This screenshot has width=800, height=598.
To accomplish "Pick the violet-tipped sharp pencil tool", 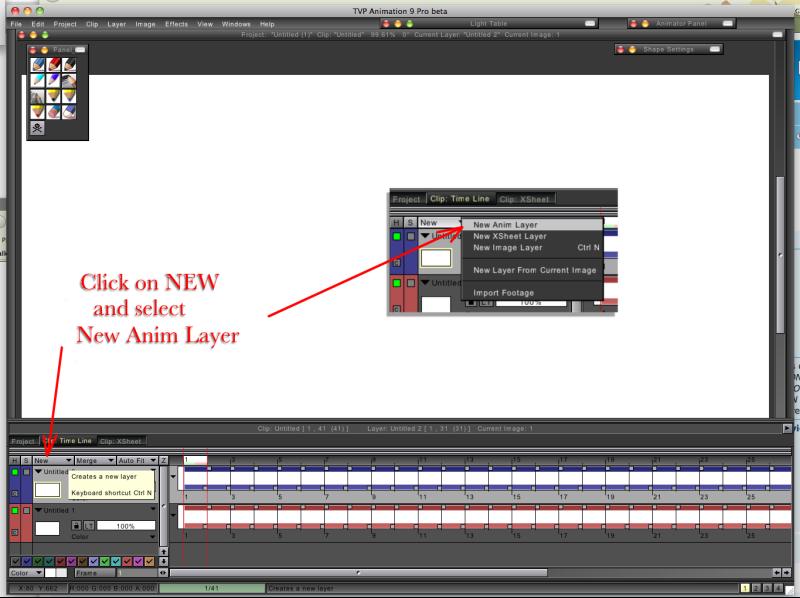I will click(x=53, y=80).
